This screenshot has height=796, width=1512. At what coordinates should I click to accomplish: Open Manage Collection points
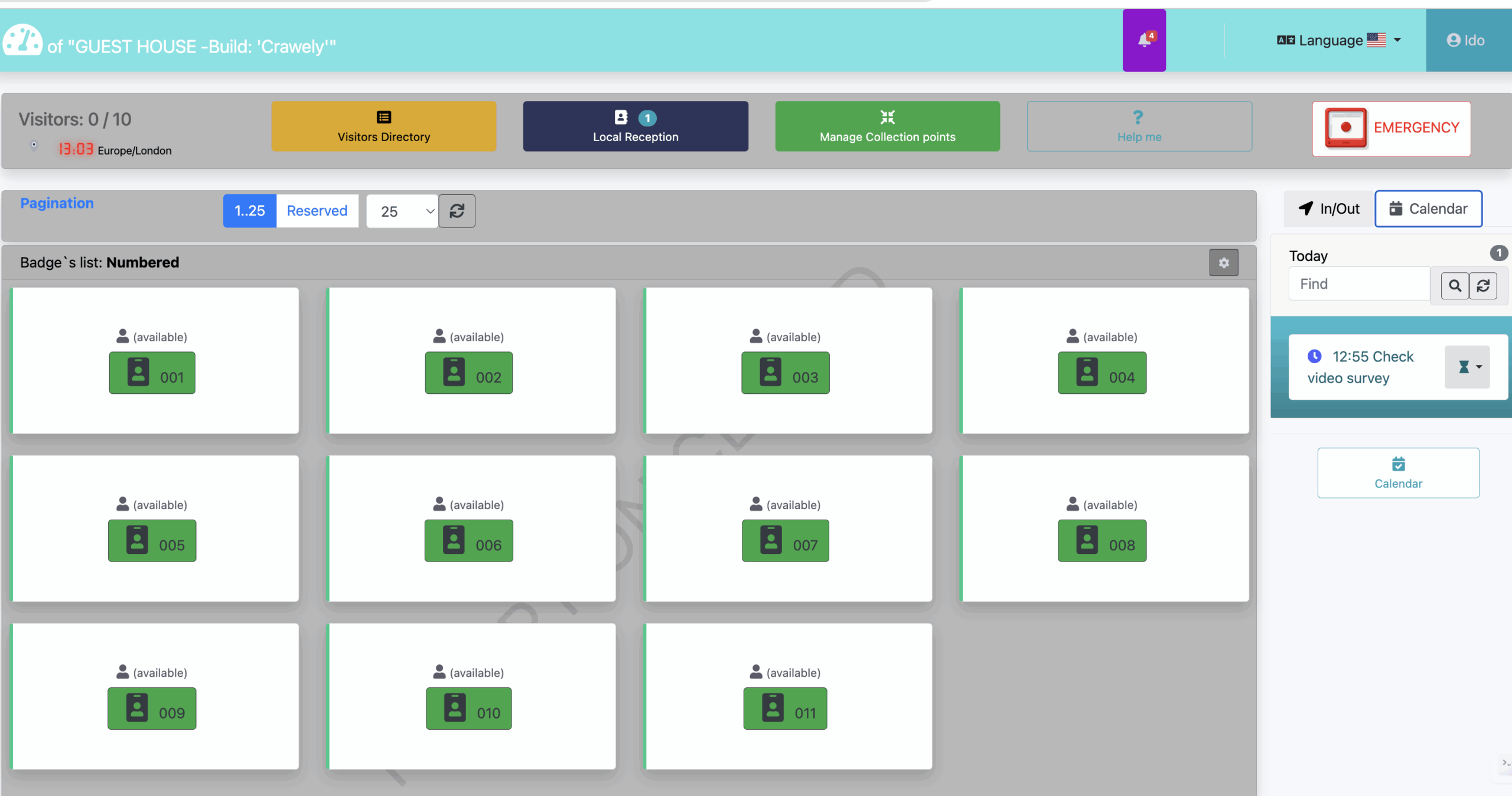(x=887, y=126)
